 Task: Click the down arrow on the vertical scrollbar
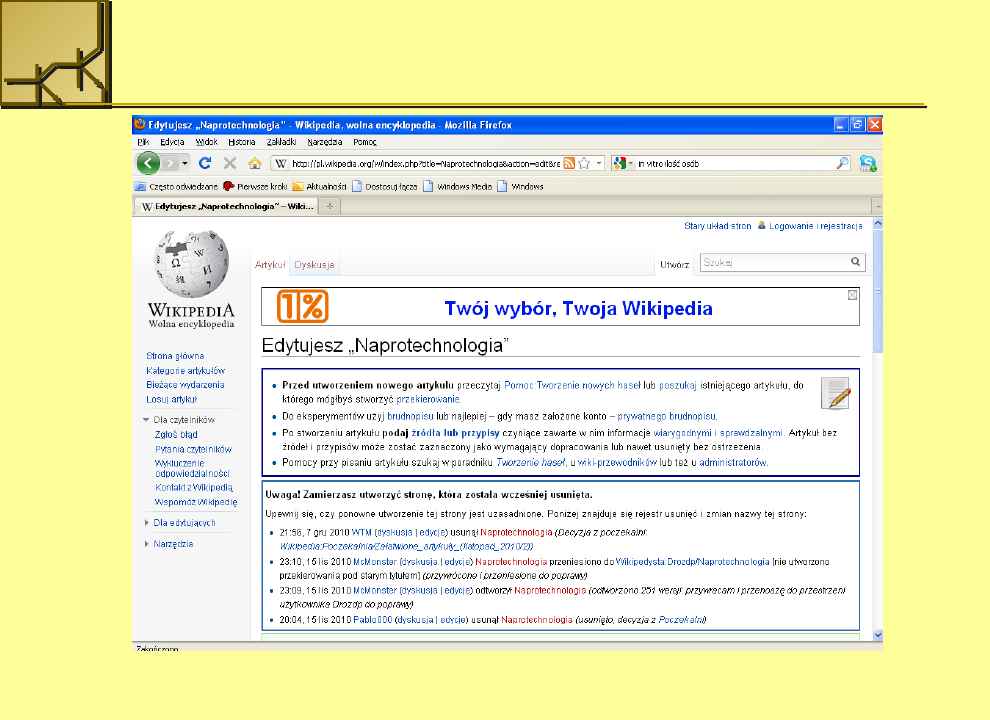pyautogui.click(x=877, y=634)
